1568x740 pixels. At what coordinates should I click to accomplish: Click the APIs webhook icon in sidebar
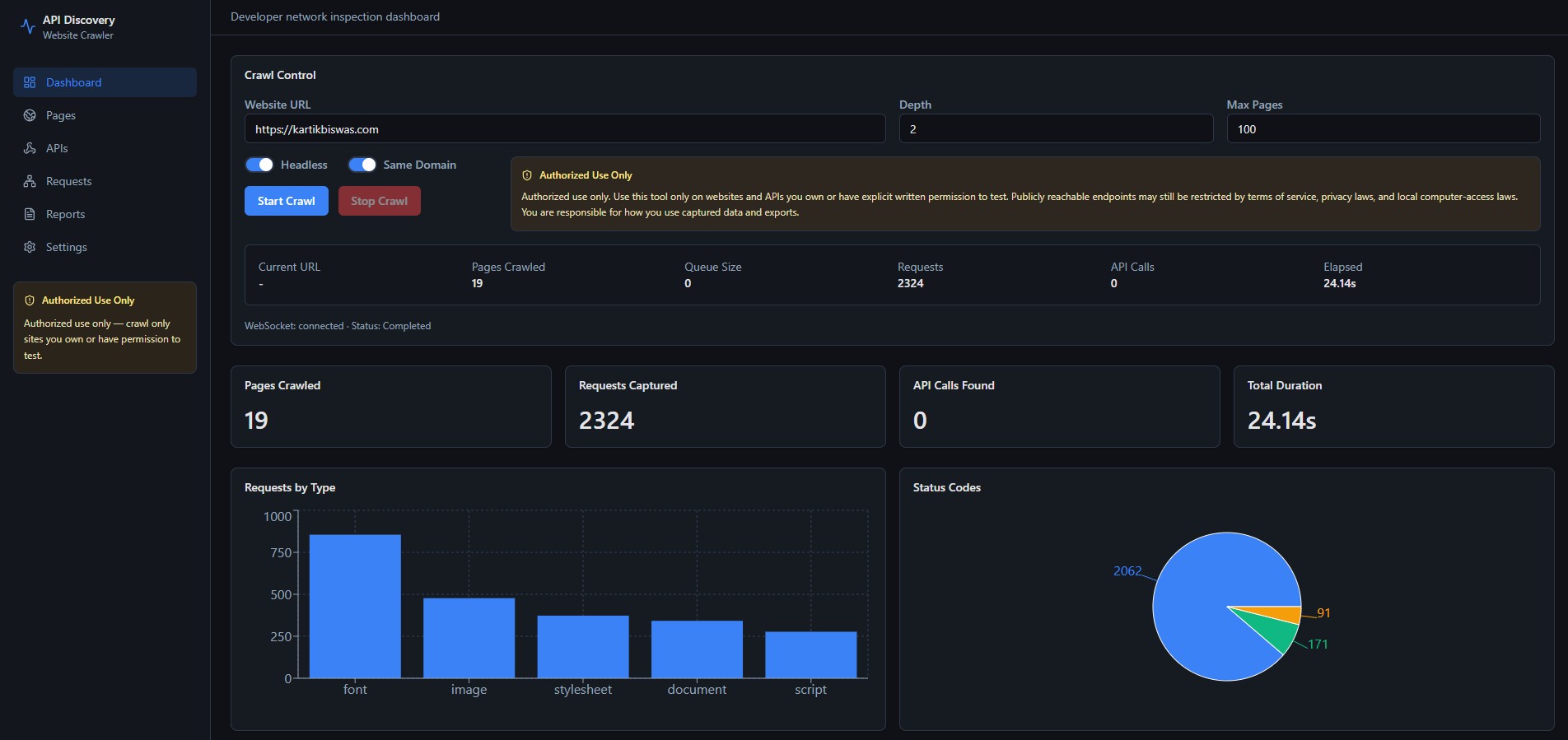(30, 148)
